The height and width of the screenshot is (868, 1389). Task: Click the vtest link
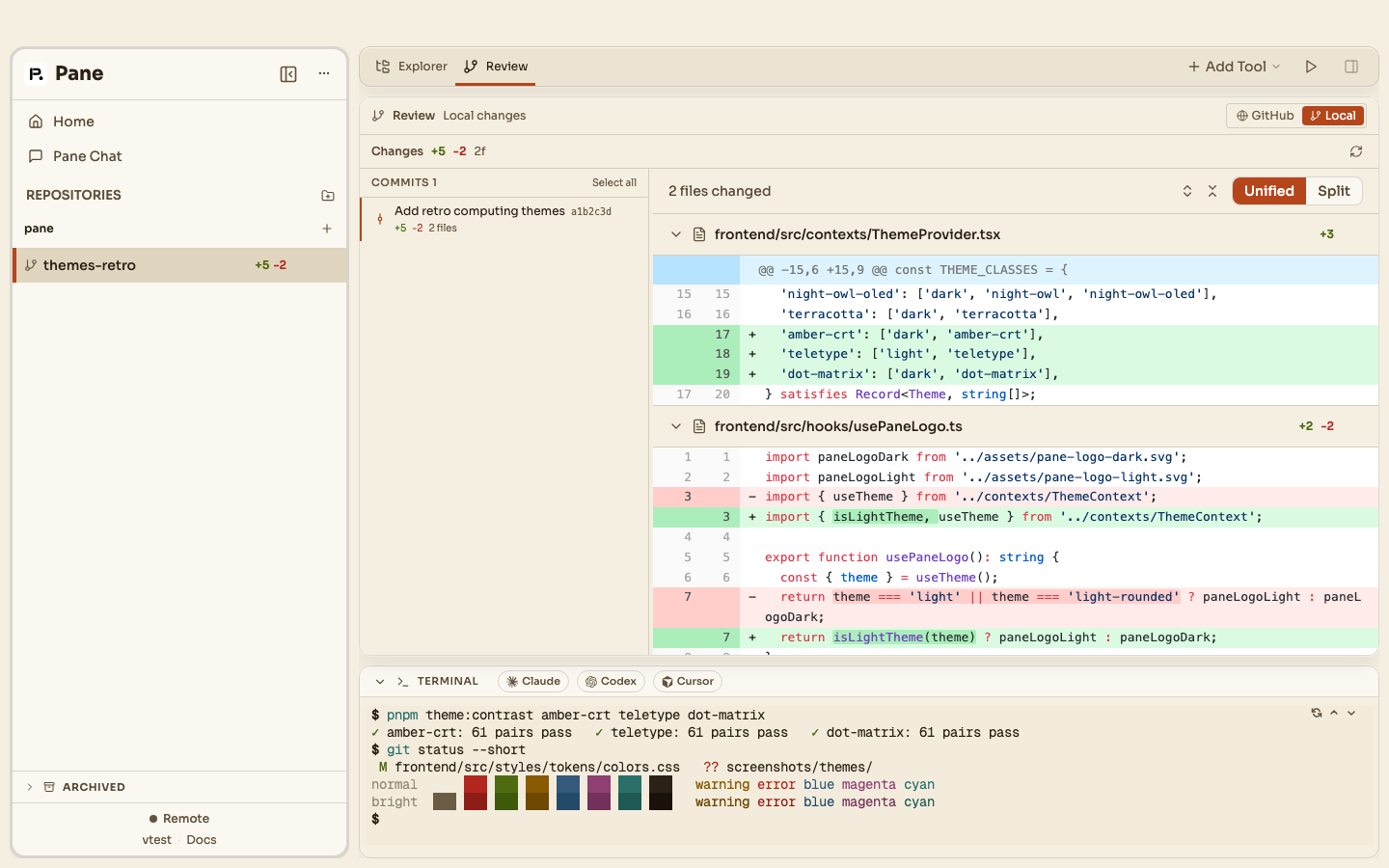coord(156,840)
